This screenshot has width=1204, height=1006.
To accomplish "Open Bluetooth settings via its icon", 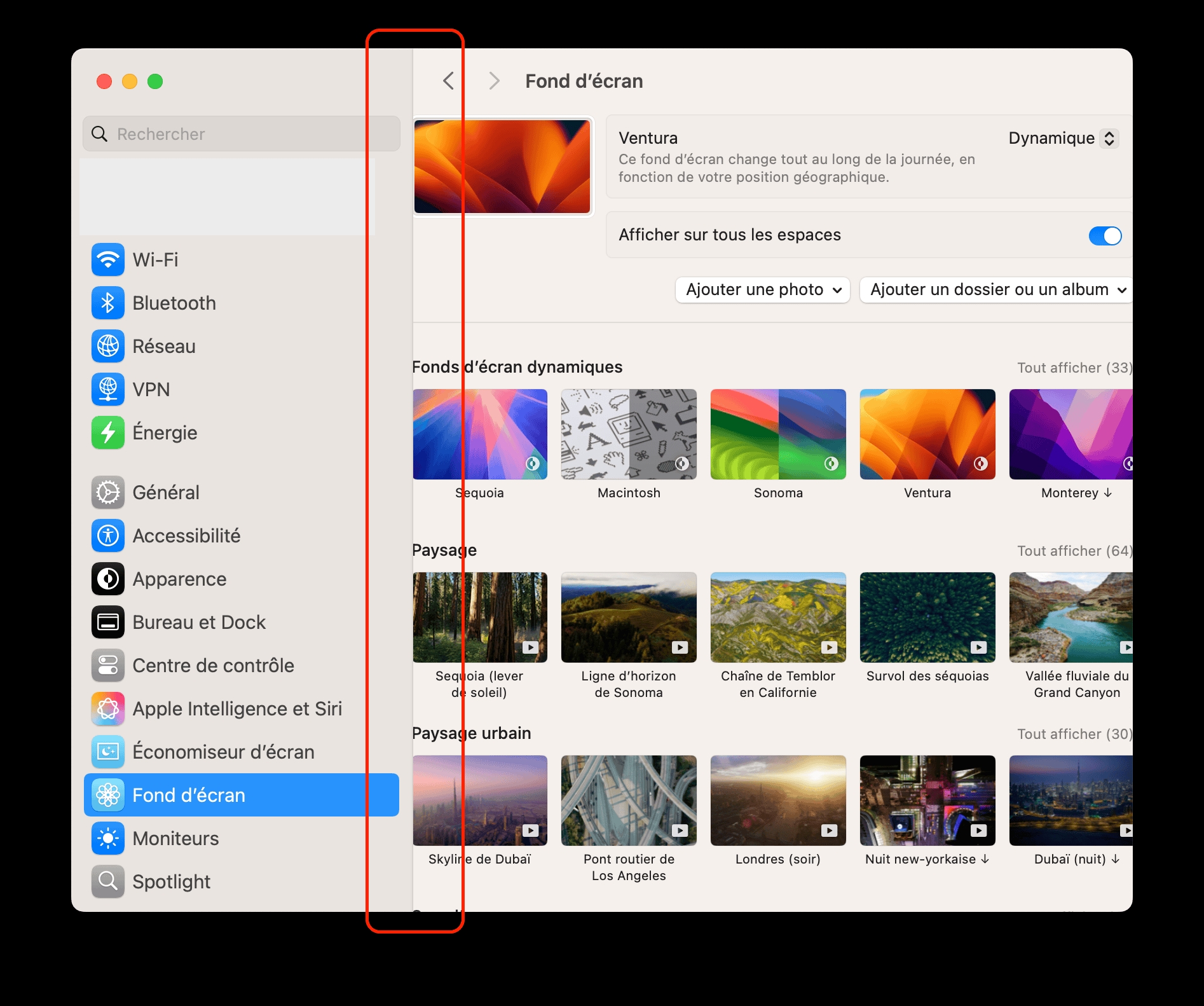I will click(x=108, y=303).
